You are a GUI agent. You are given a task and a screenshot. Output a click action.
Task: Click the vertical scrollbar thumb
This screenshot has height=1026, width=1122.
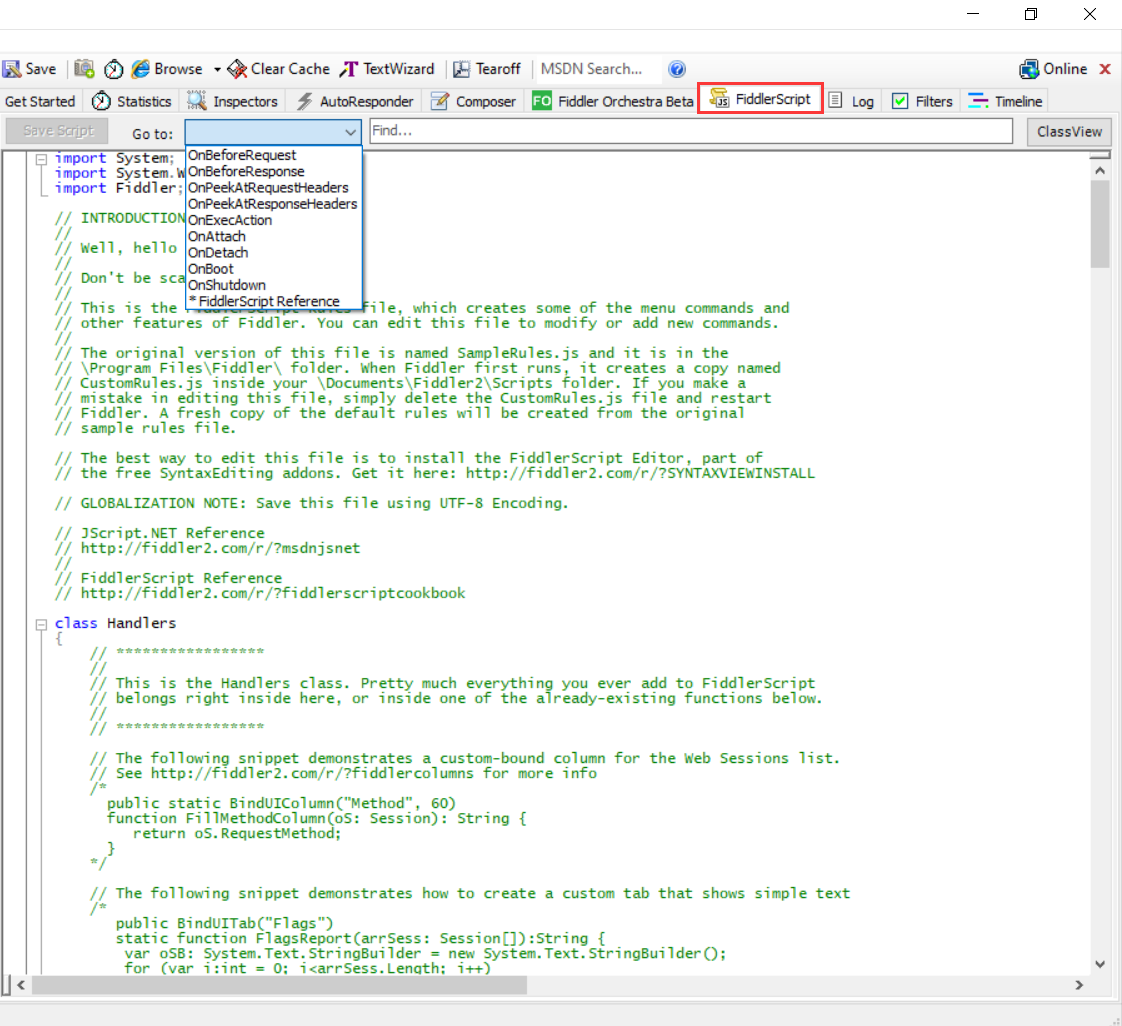coord(1100,224)
